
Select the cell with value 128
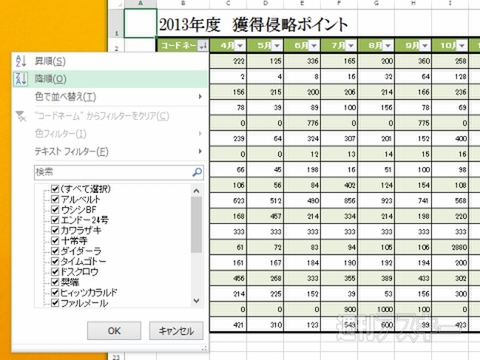coord(450,77)
